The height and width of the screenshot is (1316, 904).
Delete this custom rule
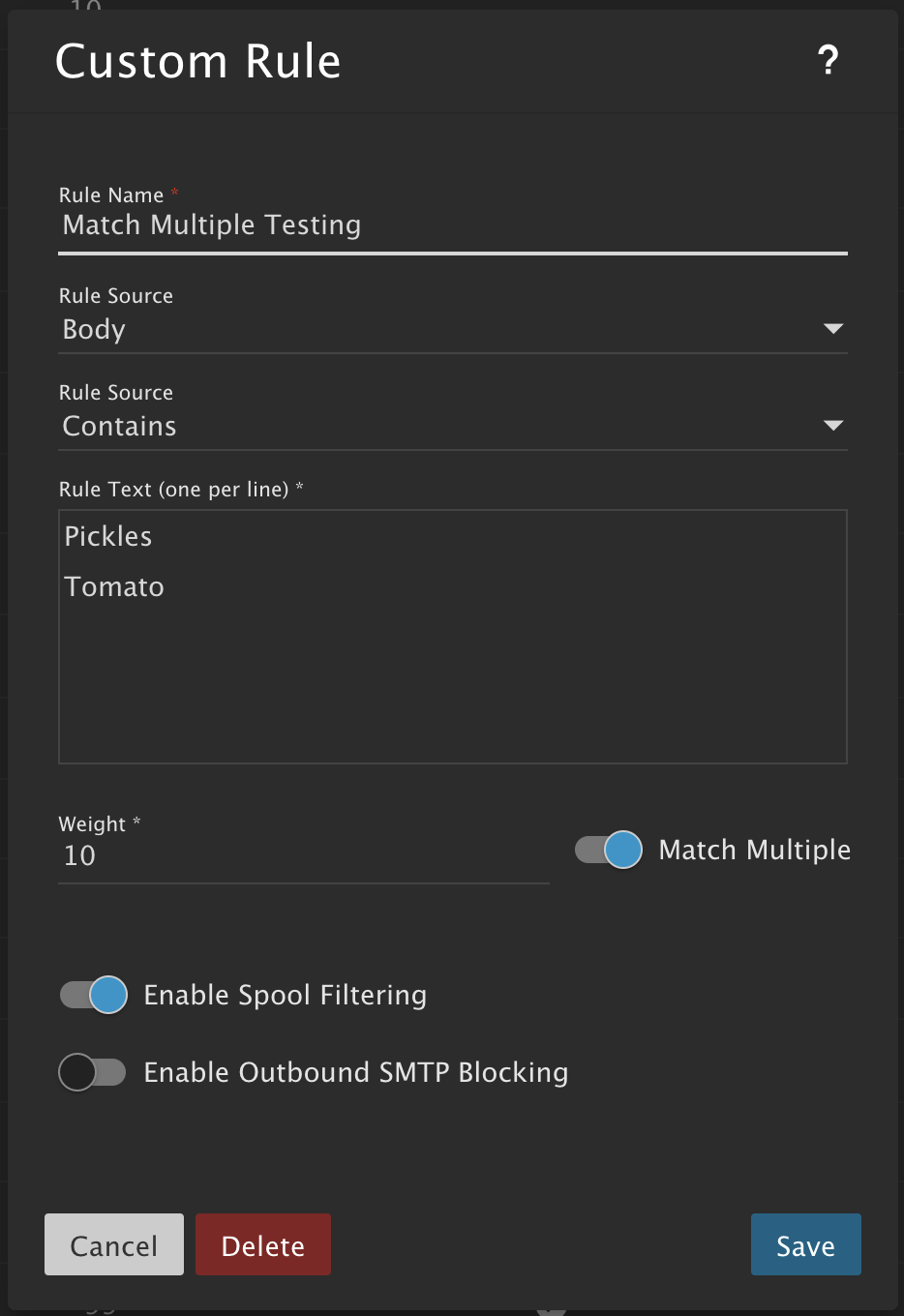pyautogui.click(x=262, y=1245)
